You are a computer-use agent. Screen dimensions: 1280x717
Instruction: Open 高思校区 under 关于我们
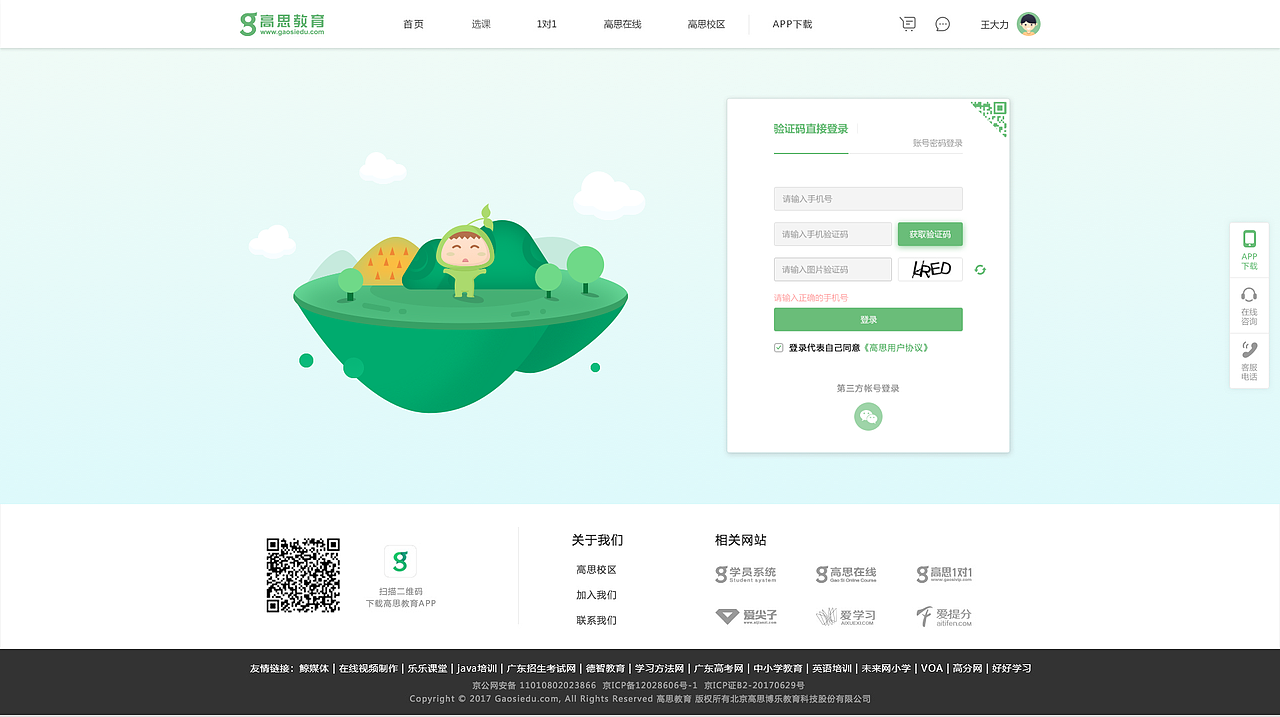click(x=596, y=570)
